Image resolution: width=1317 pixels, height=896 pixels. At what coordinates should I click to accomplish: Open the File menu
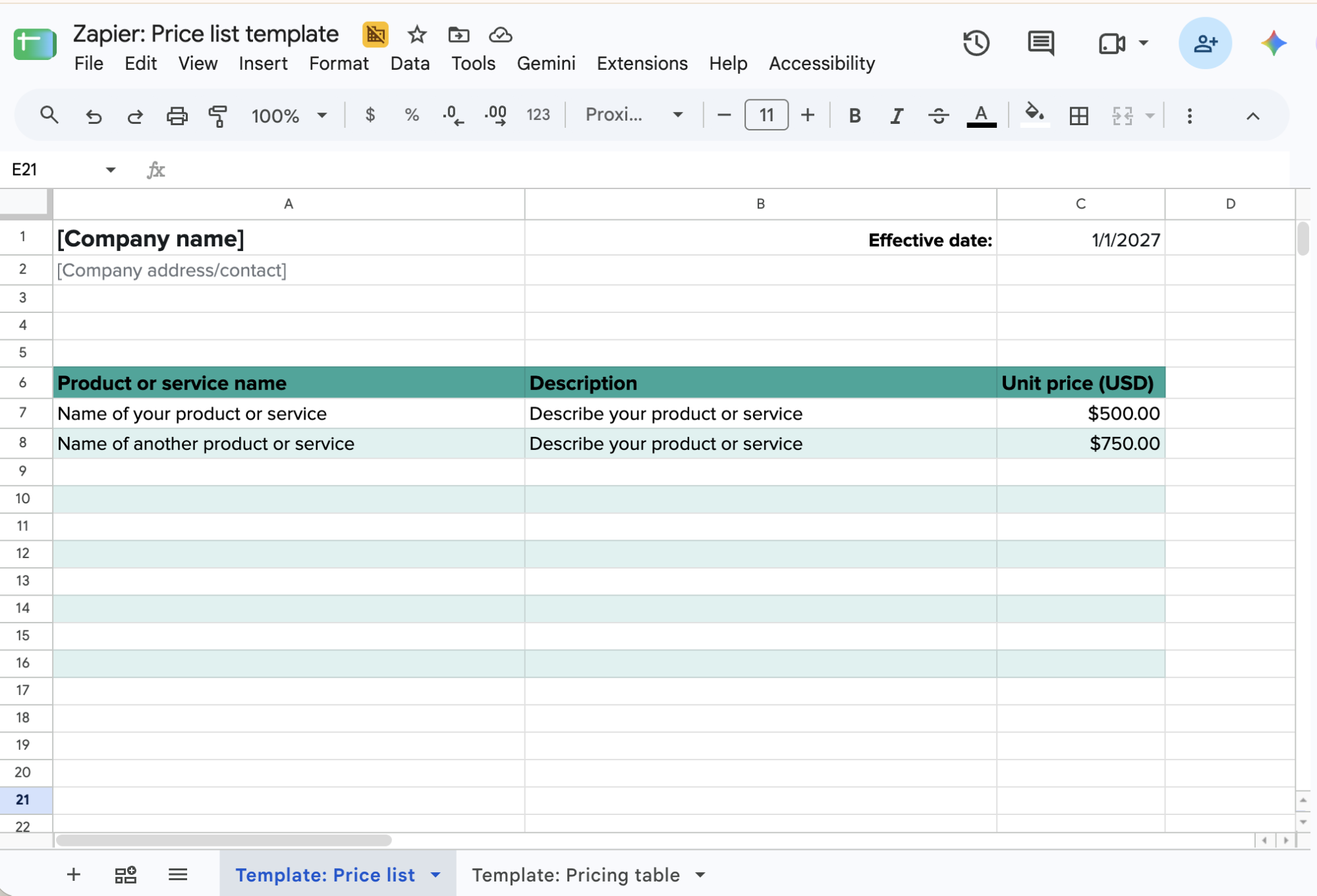[x=88, y=64]
